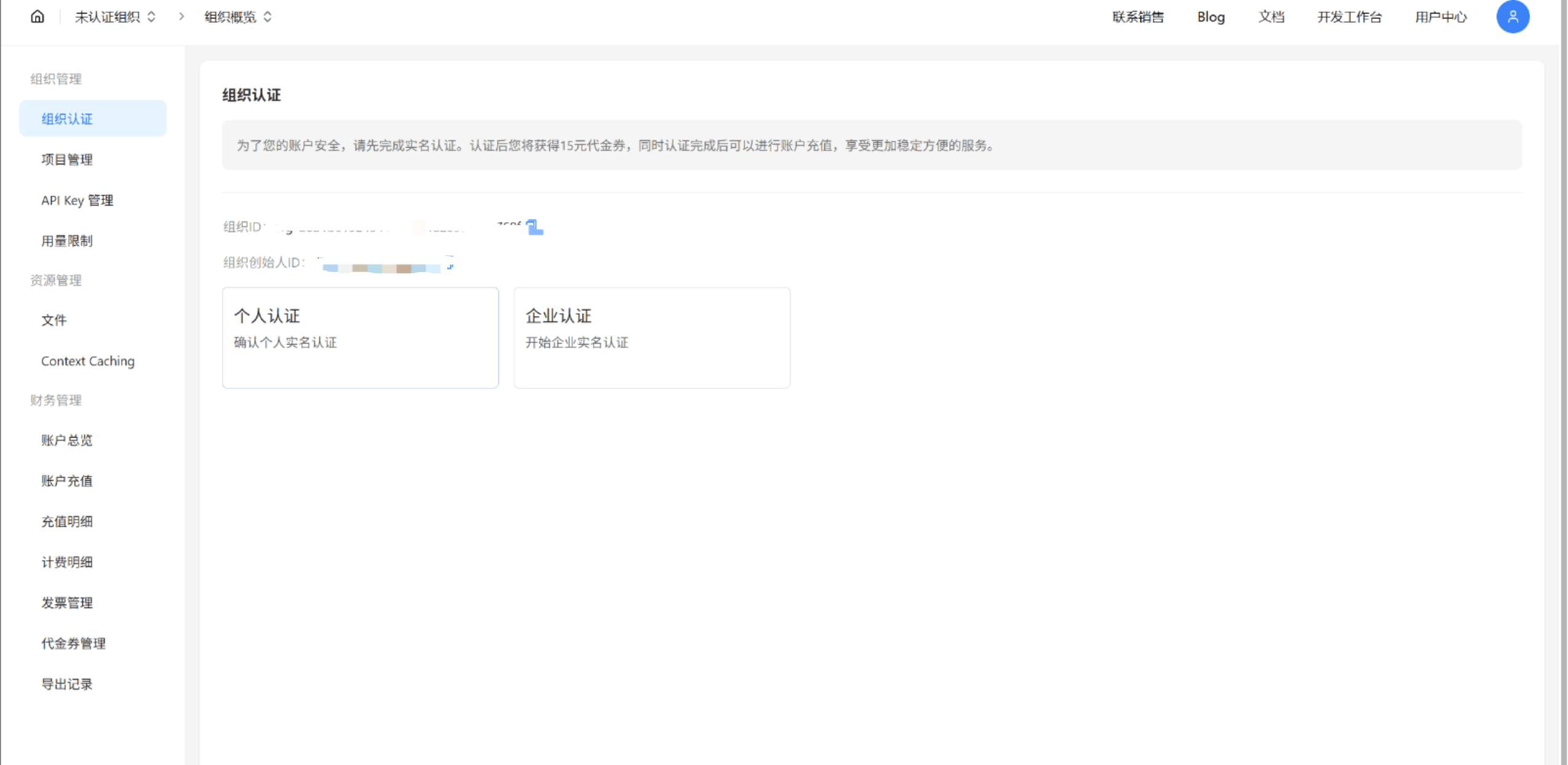Open the 组织概览 breadcrumb dropdown
The image size is (1568, 765).
(237, 17)
